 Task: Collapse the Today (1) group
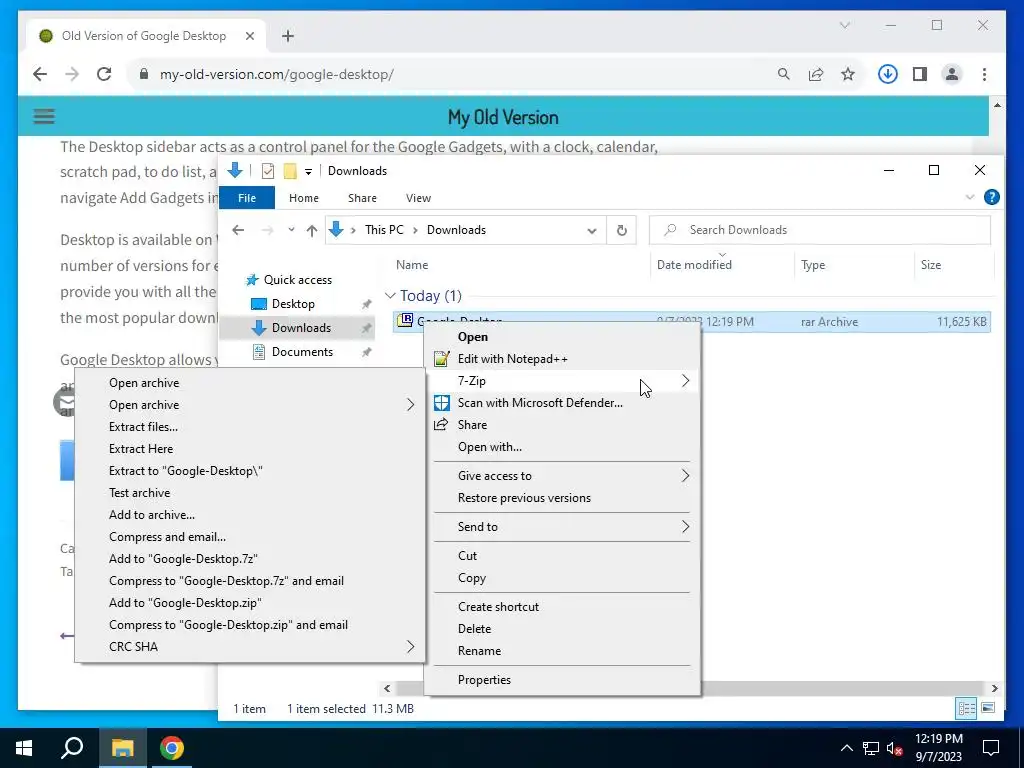click(x=391, y=296)
